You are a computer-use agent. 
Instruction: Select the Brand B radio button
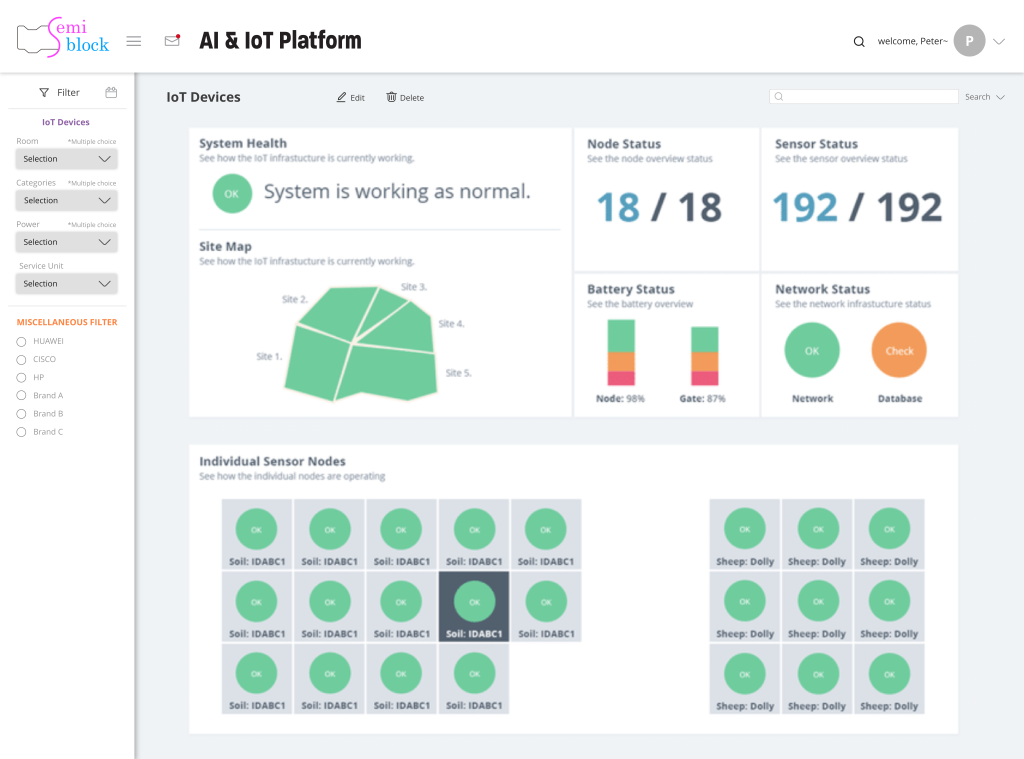[x=22, y=414]
